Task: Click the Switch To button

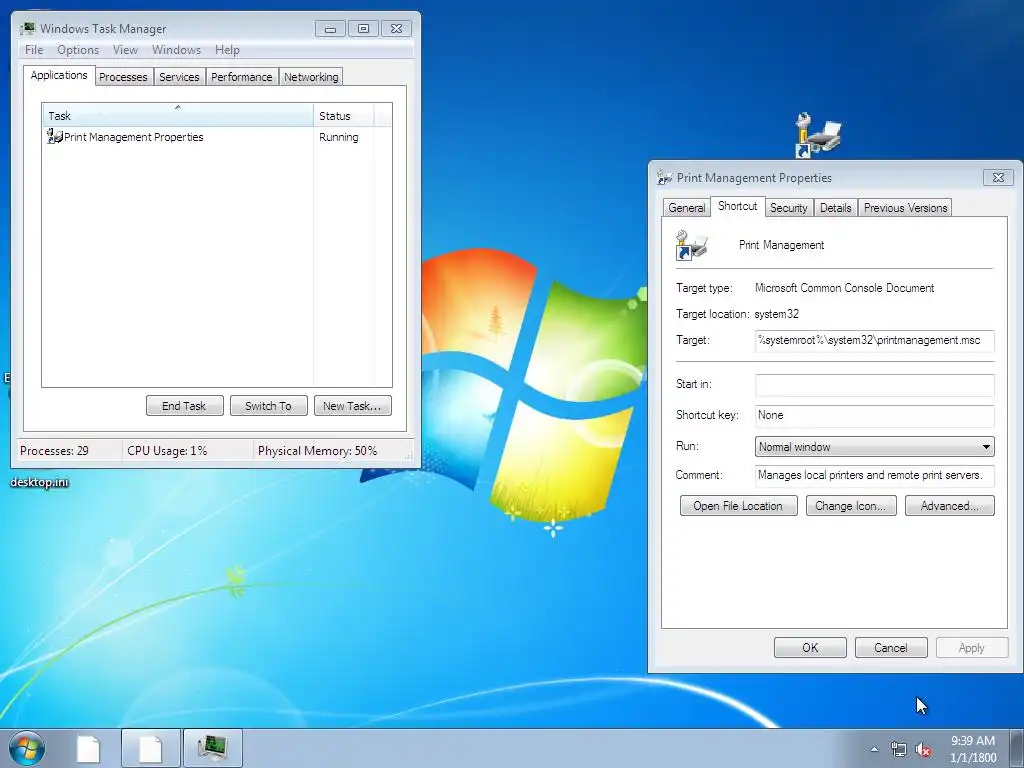Action: click(x=268, y=406)
